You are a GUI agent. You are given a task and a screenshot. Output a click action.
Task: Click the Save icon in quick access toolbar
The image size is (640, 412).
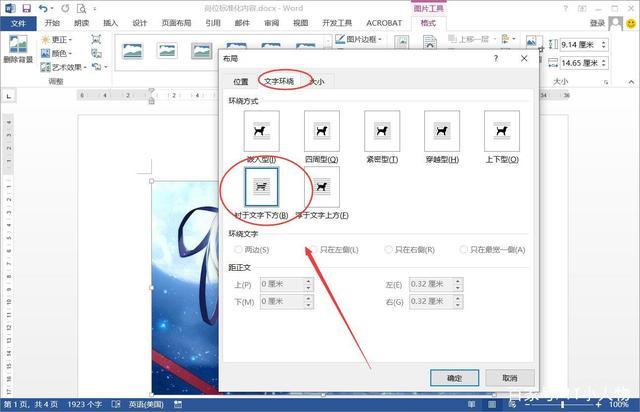pos(27,8)
